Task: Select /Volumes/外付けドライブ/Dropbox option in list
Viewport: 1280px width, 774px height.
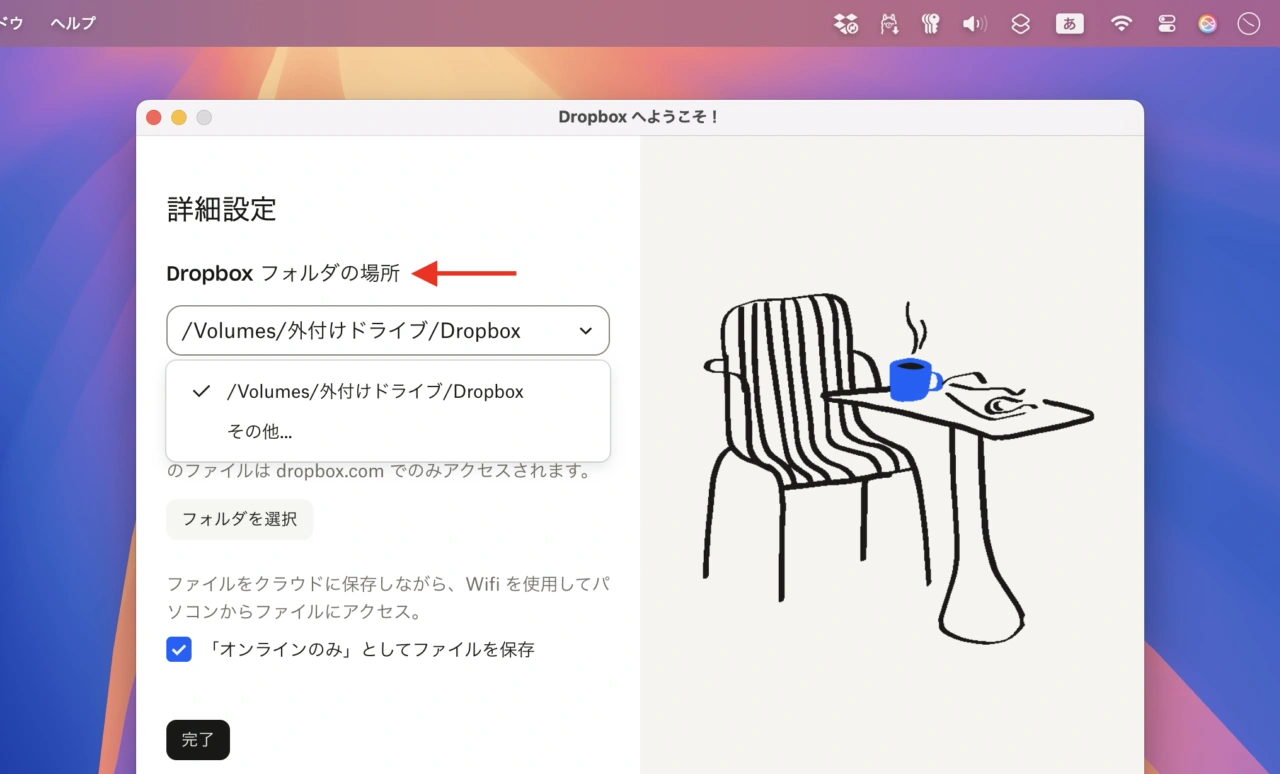Action: (x=375, y=392)
